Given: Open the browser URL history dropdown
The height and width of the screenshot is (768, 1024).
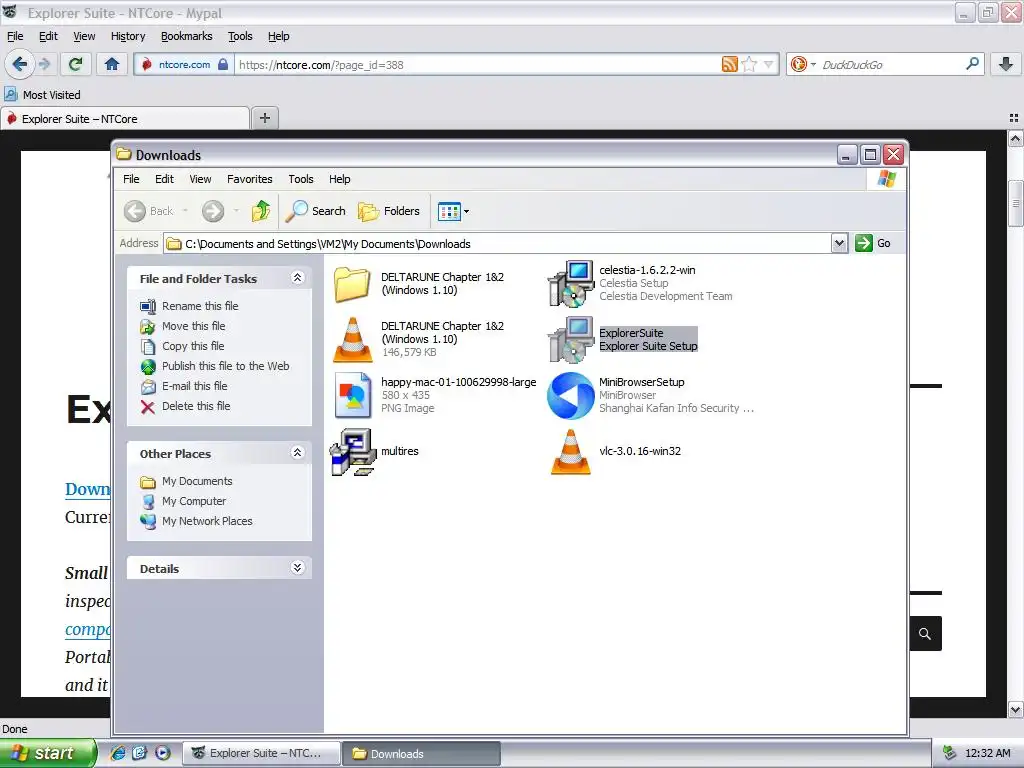Looking at the screenshot, I should click(769, 64).
